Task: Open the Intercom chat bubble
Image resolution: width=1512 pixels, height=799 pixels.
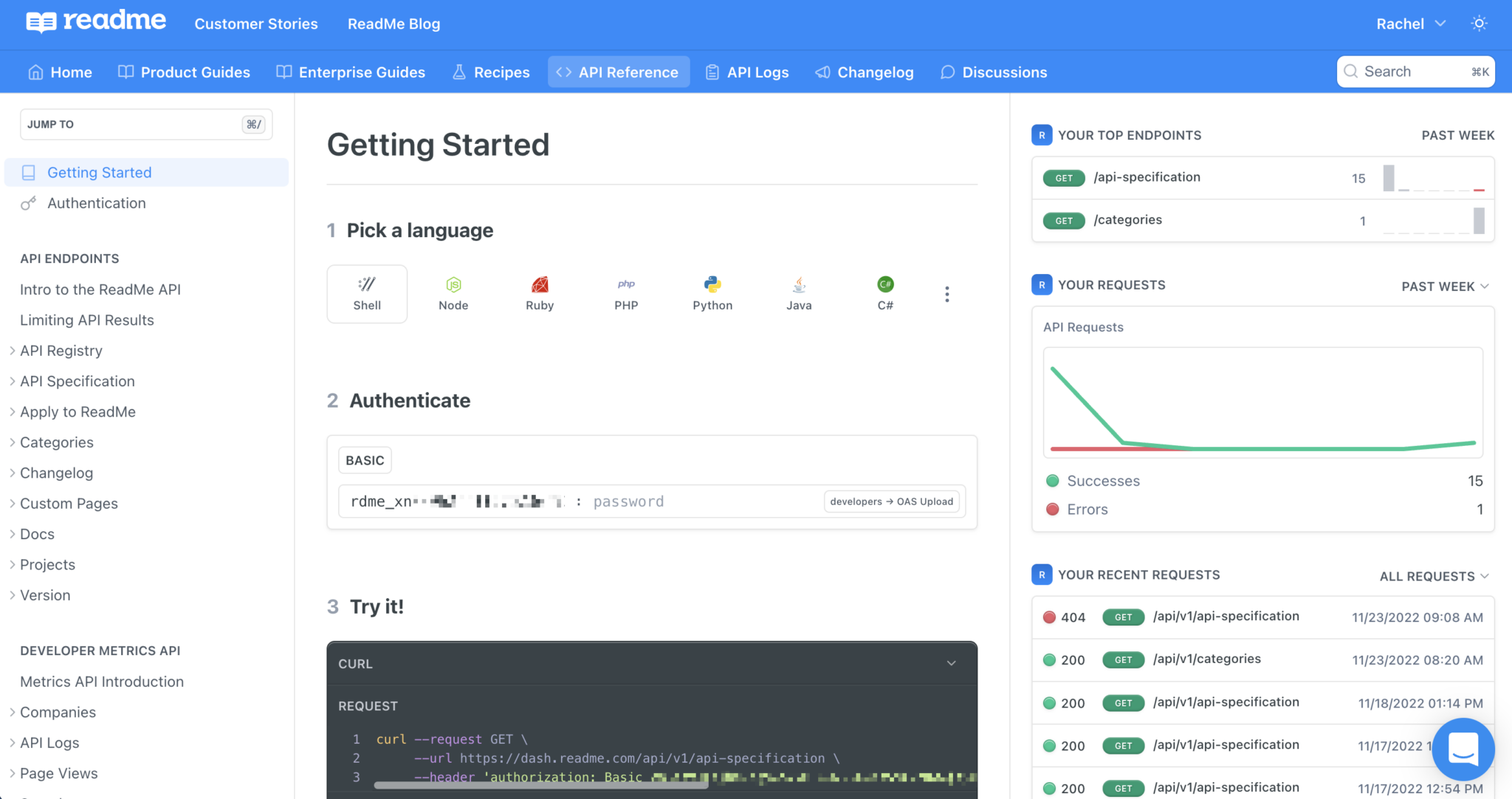Action: point(1463,750)
